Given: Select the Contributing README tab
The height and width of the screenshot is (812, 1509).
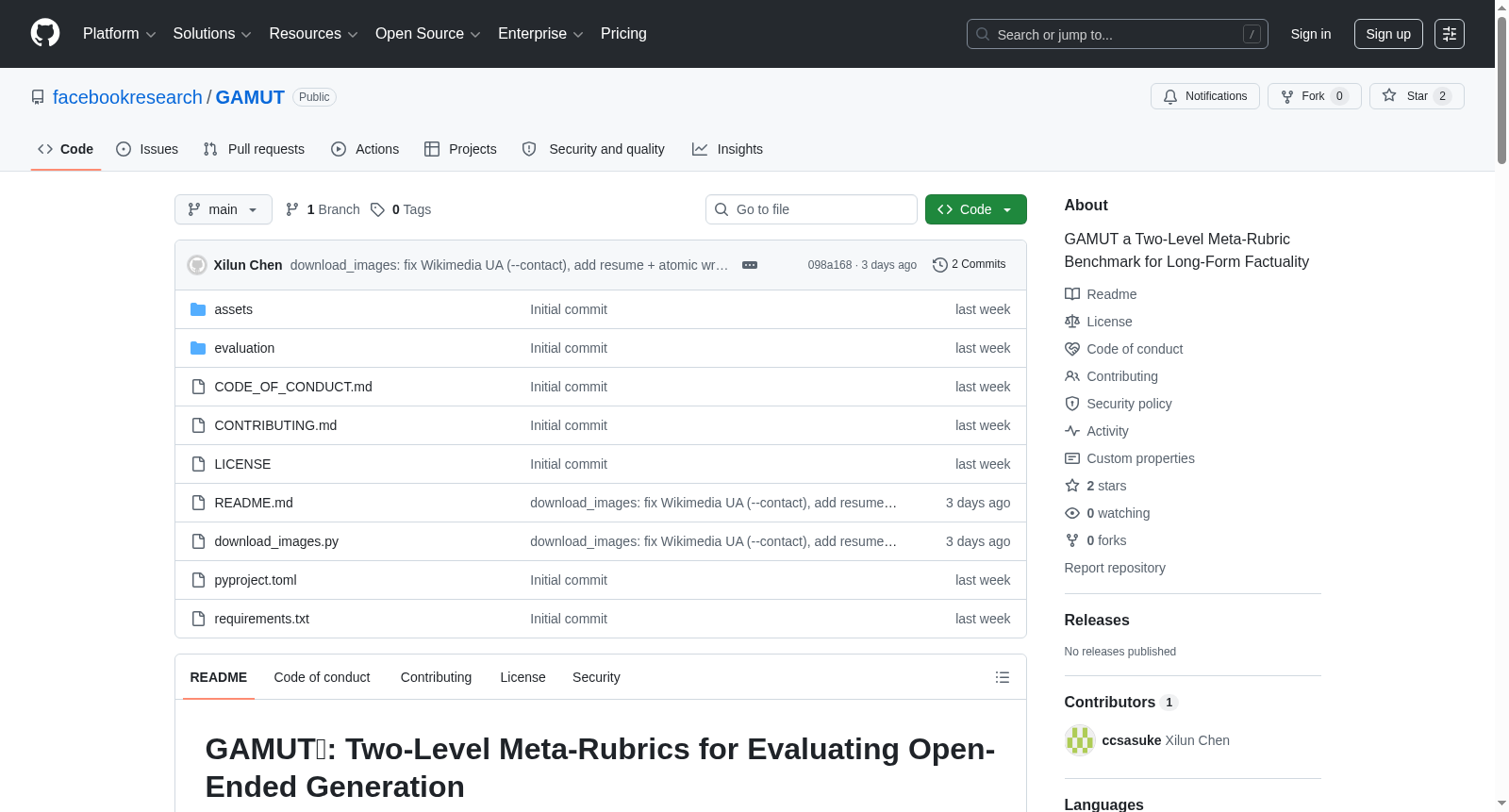Looking at the screenshot, I should tap(436, 677).
